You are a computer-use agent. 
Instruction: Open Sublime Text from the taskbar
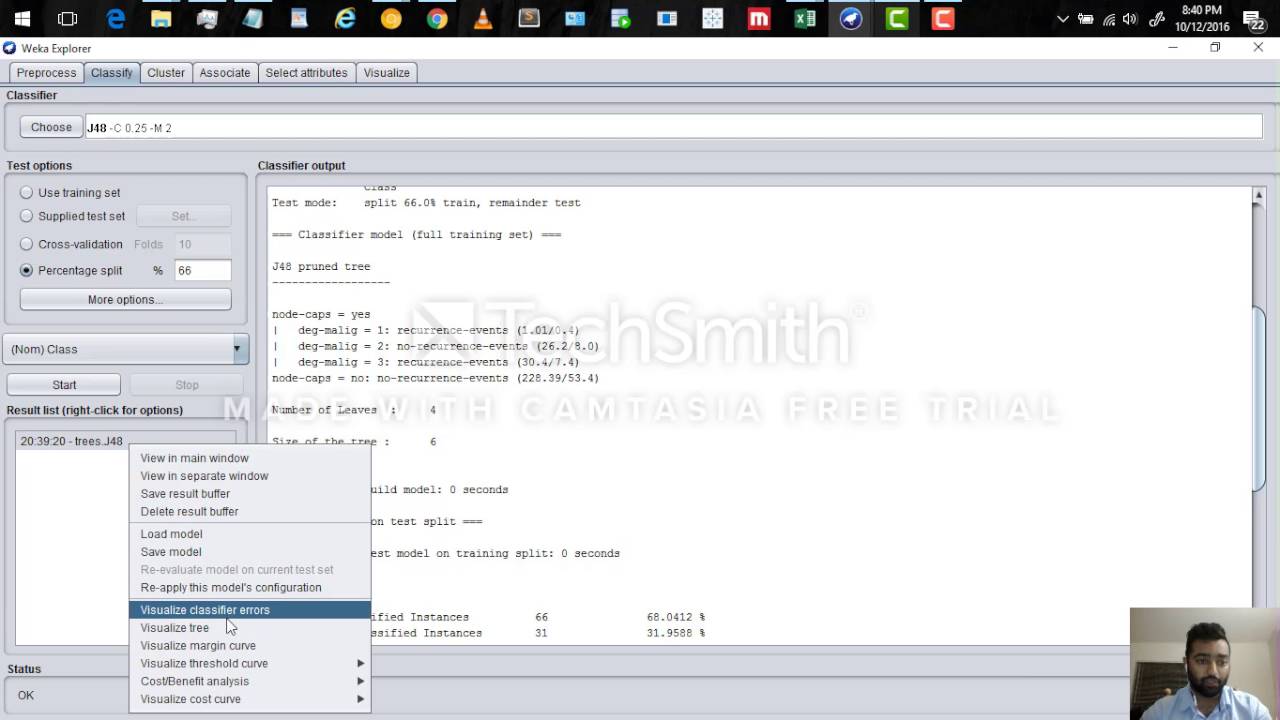point(529,18)
